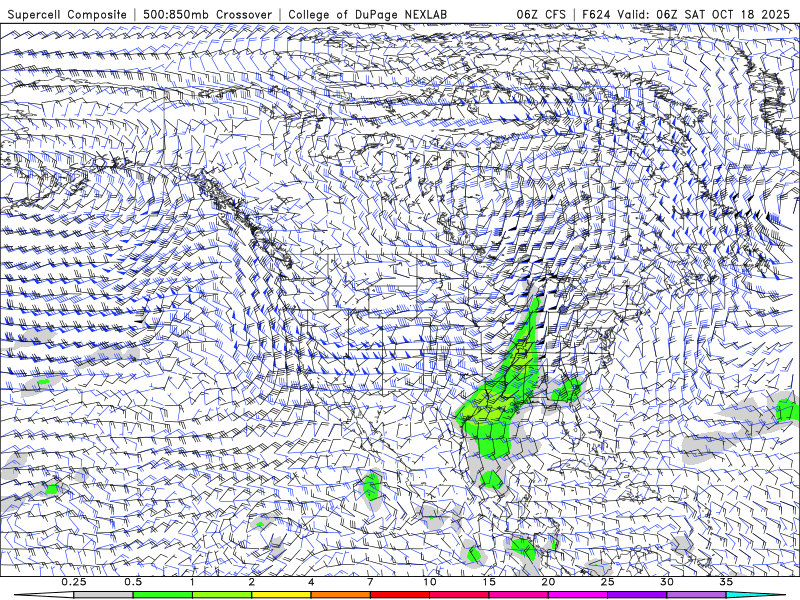The height and width of the screenshot is (600, 800).
Task: Click the "College of DuPage NEXLAB" label
Action: click(367, 14)
